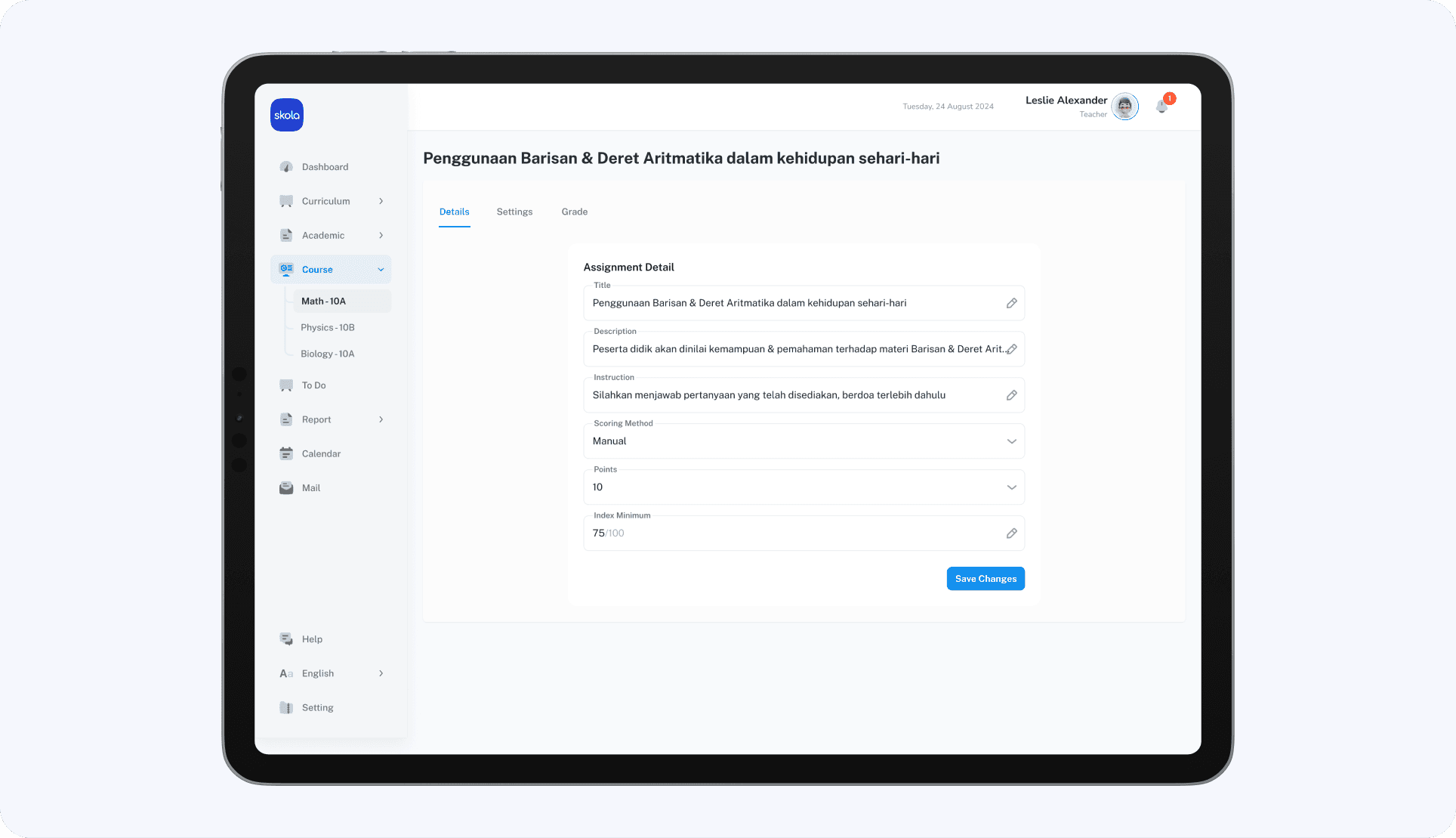The height and width of the screenshot is (838, 1456).
Task: Click Index Minimum edit pencil icon
Action: click(1011, 533)
